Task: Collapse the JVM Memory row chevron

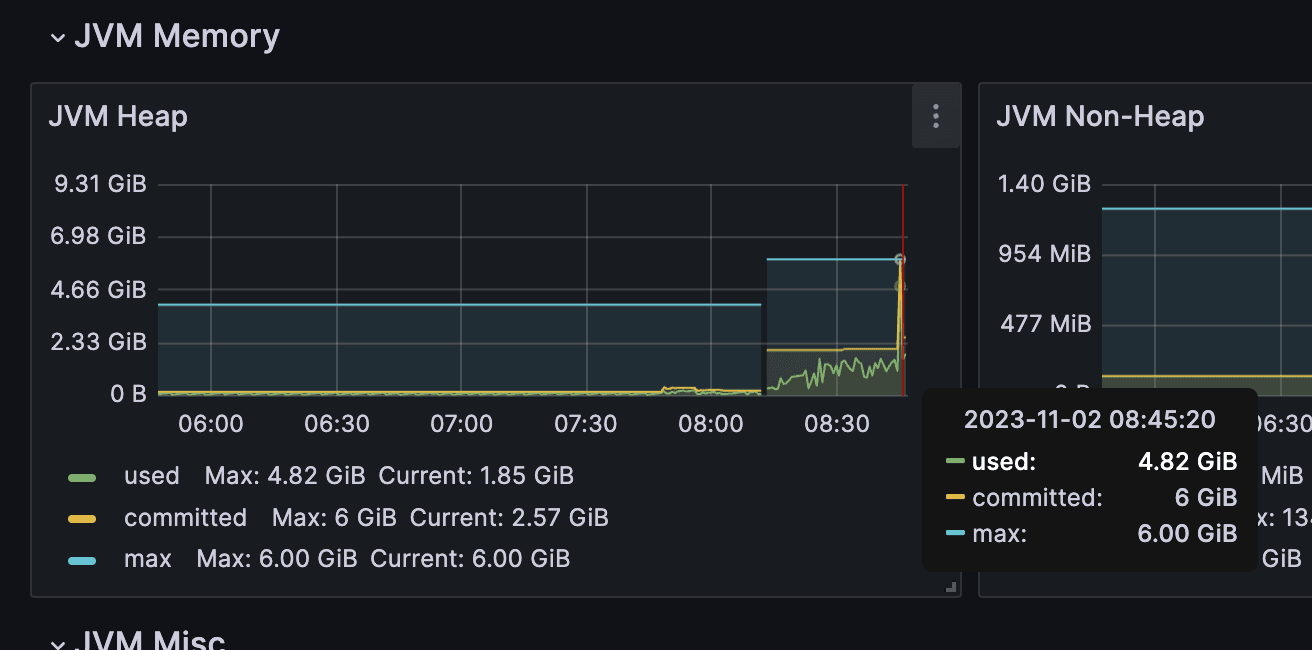Action: tap(57, 38)
